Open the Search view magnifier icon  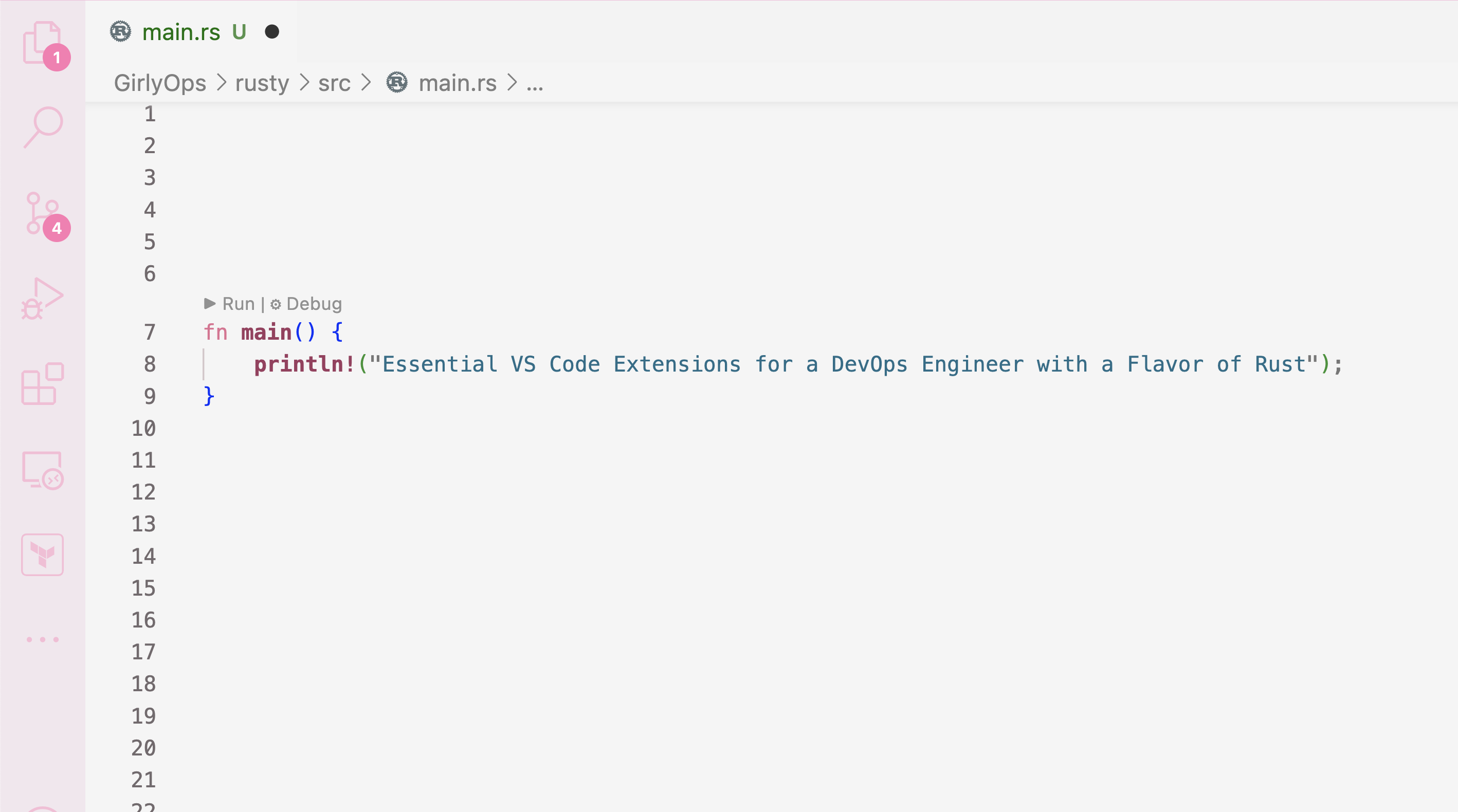click(43, 127)
